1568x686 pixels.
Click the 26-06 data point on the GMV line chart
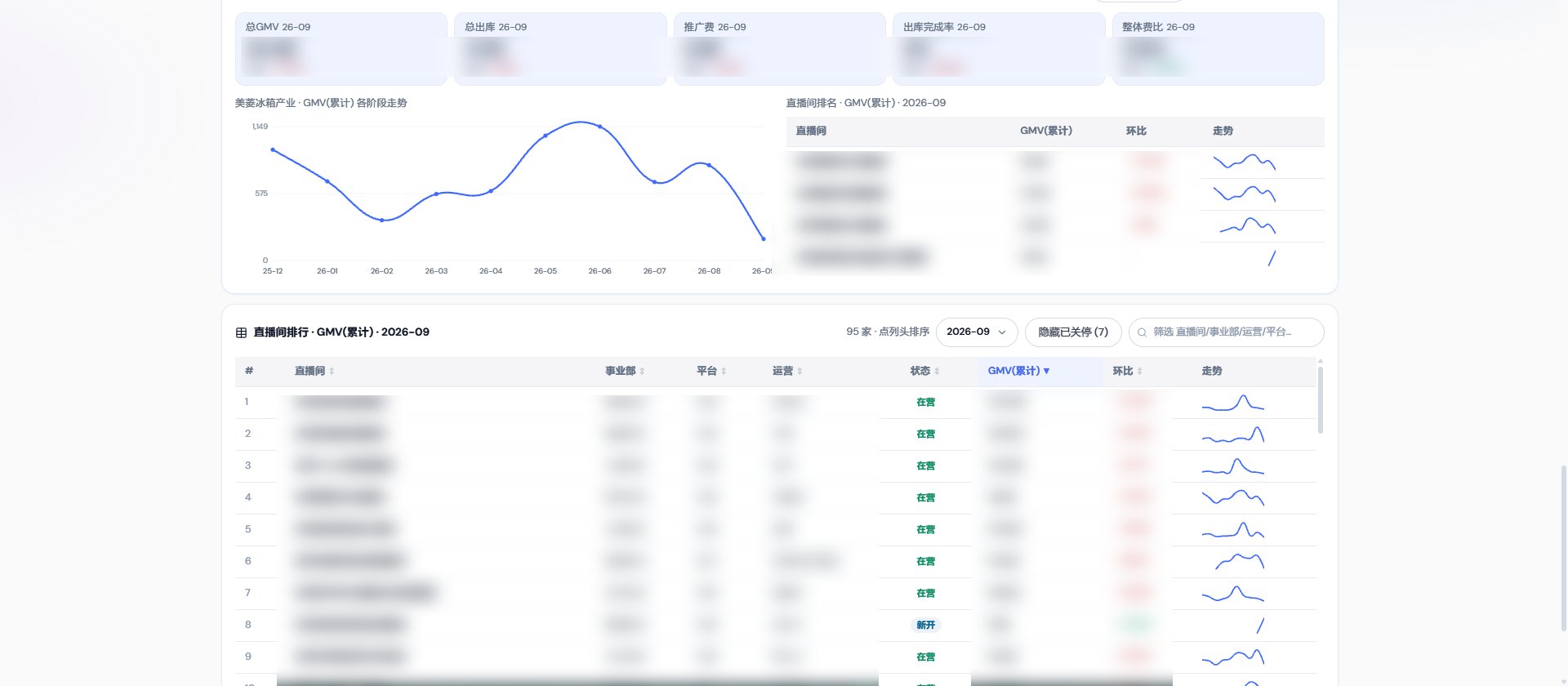[x=600, y=127]
